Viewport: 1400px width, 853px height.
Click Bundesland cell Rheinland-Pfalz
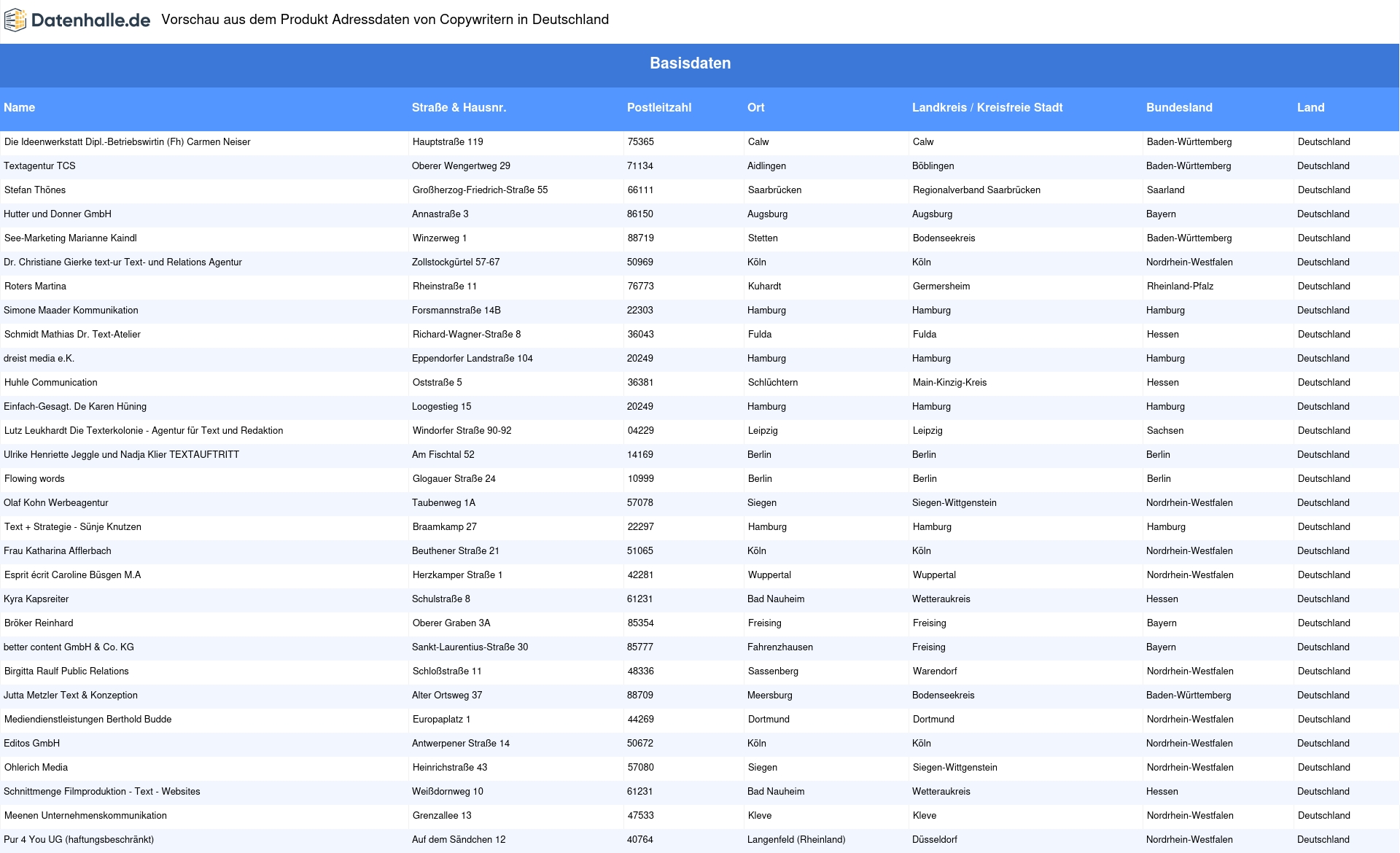click(1180, 287)
